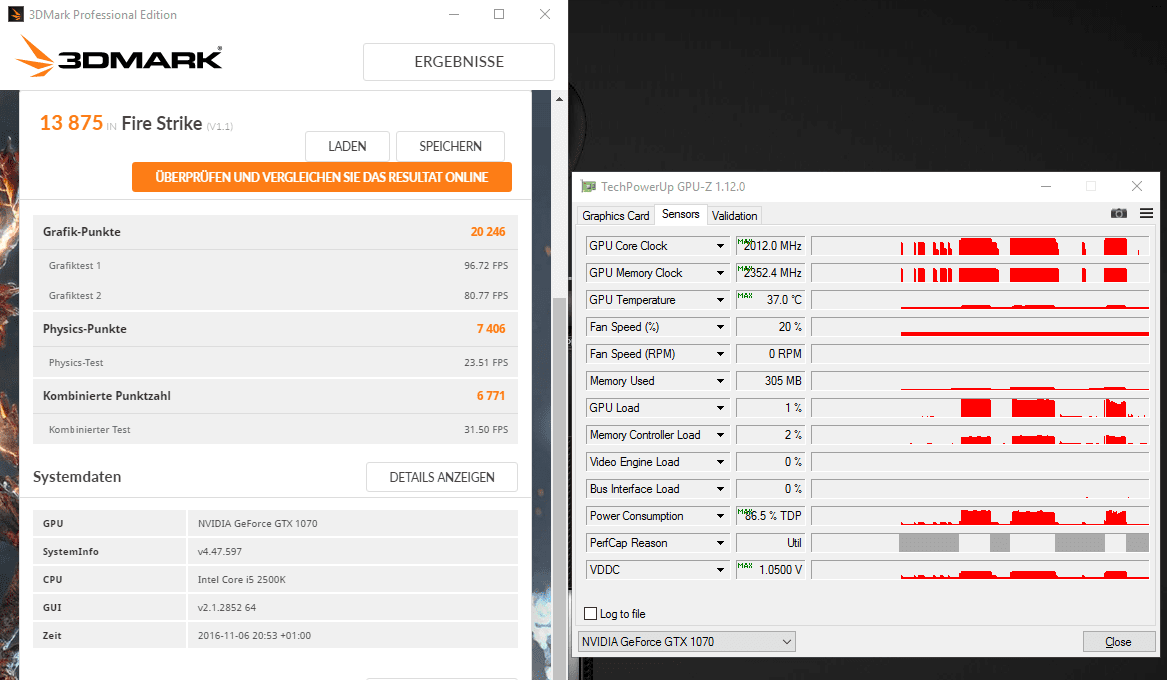The width and height of the screenshot is (1167, 680).
Task: Switch to the Graphics Card tab
Action: (616, 216)
